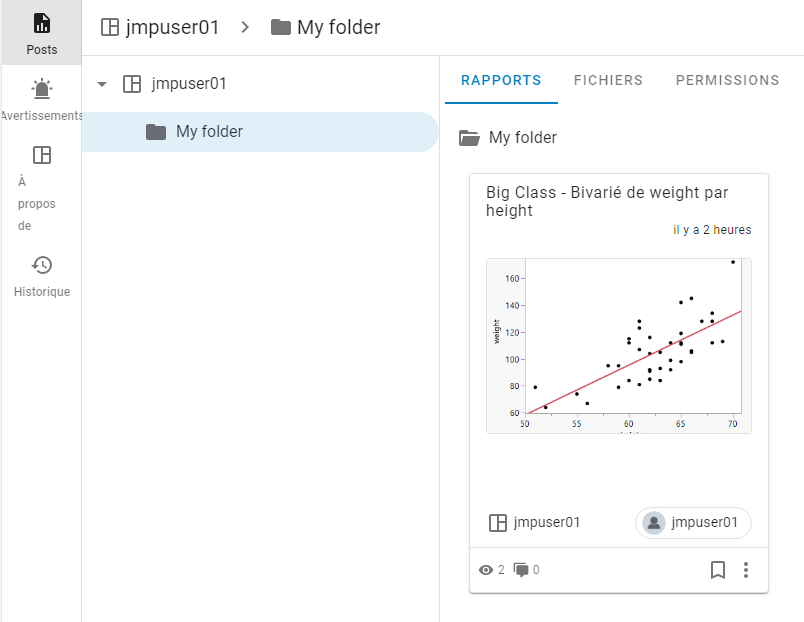Open Posts in the sidebar
Screen dimensions: 804x622
(x=41, y=33)
